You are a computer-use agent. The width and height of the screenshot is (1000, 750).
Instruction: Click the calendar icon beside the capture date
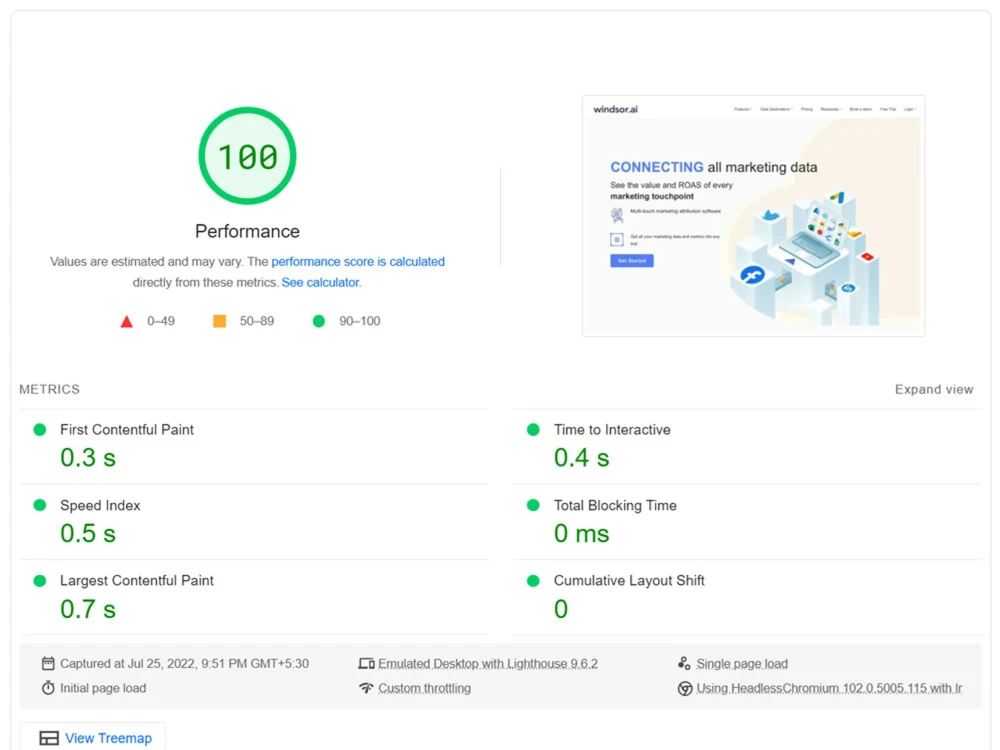tap(48, 664)
